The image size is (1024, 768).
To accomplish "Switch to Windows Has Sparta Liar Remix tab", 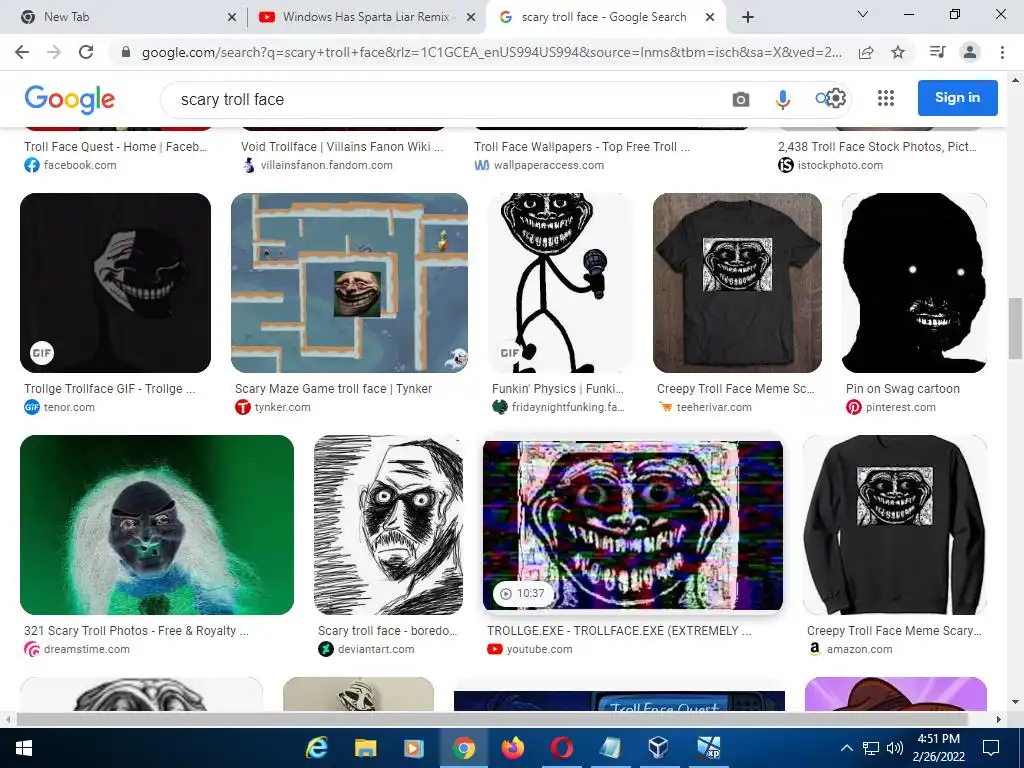I will point(366,17).
